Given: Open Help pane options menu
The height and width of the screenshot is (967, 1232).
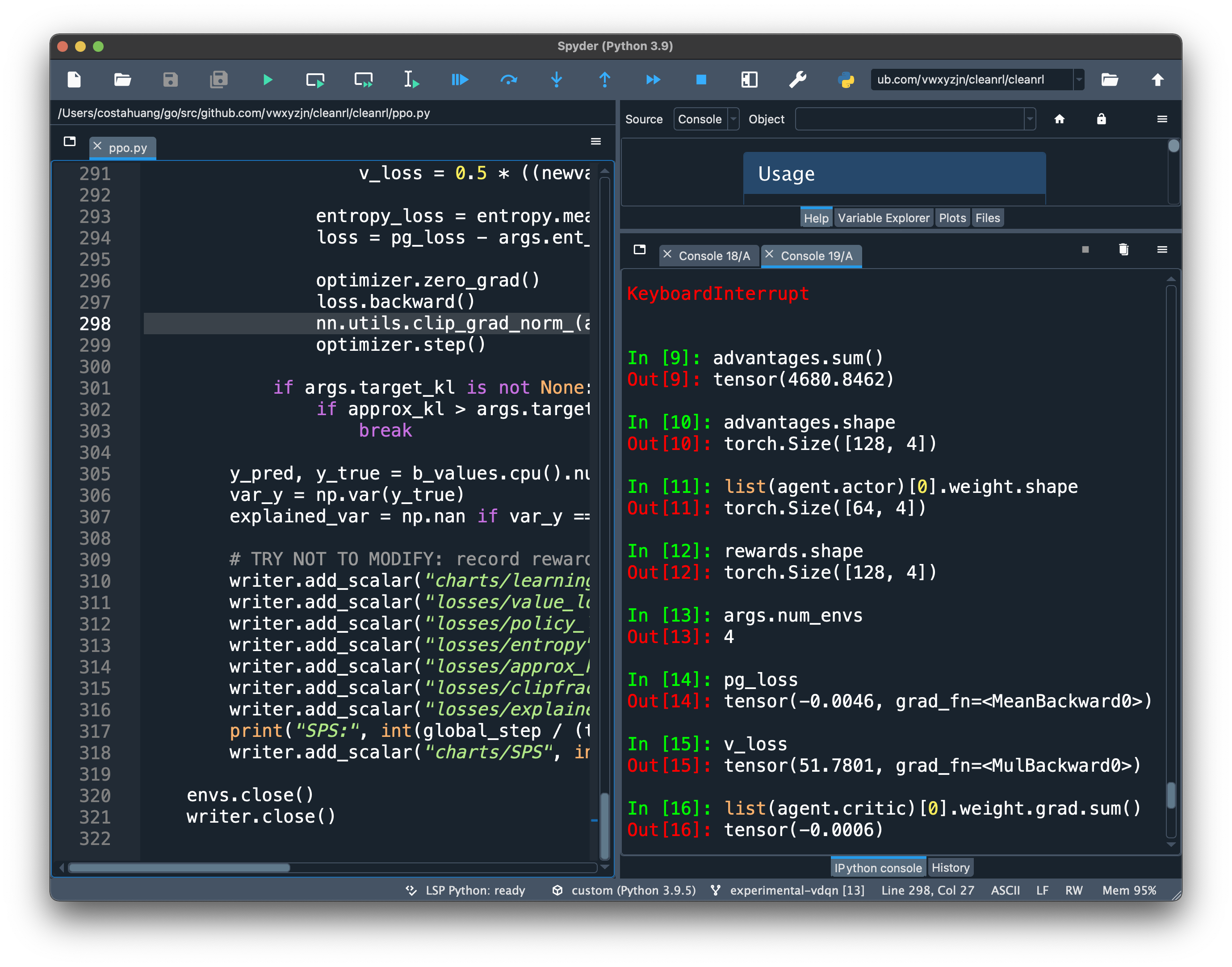Looking at the screenshot, I should (1162, 119).
